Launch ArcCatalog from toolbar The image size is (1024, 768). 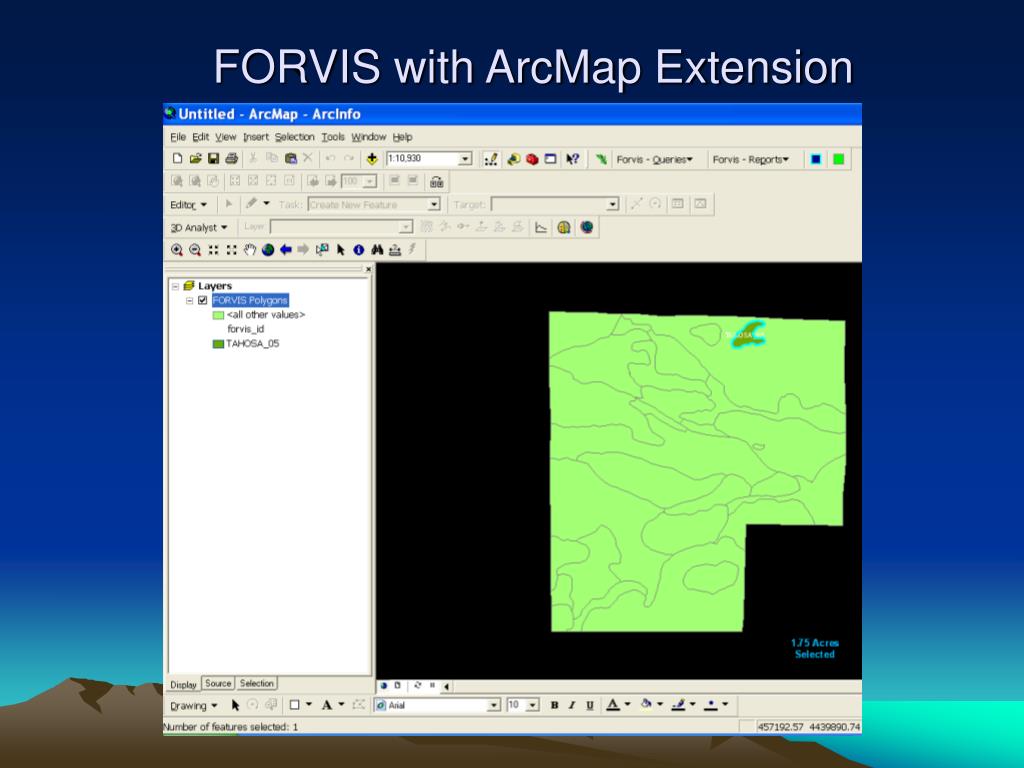[513, 159]
